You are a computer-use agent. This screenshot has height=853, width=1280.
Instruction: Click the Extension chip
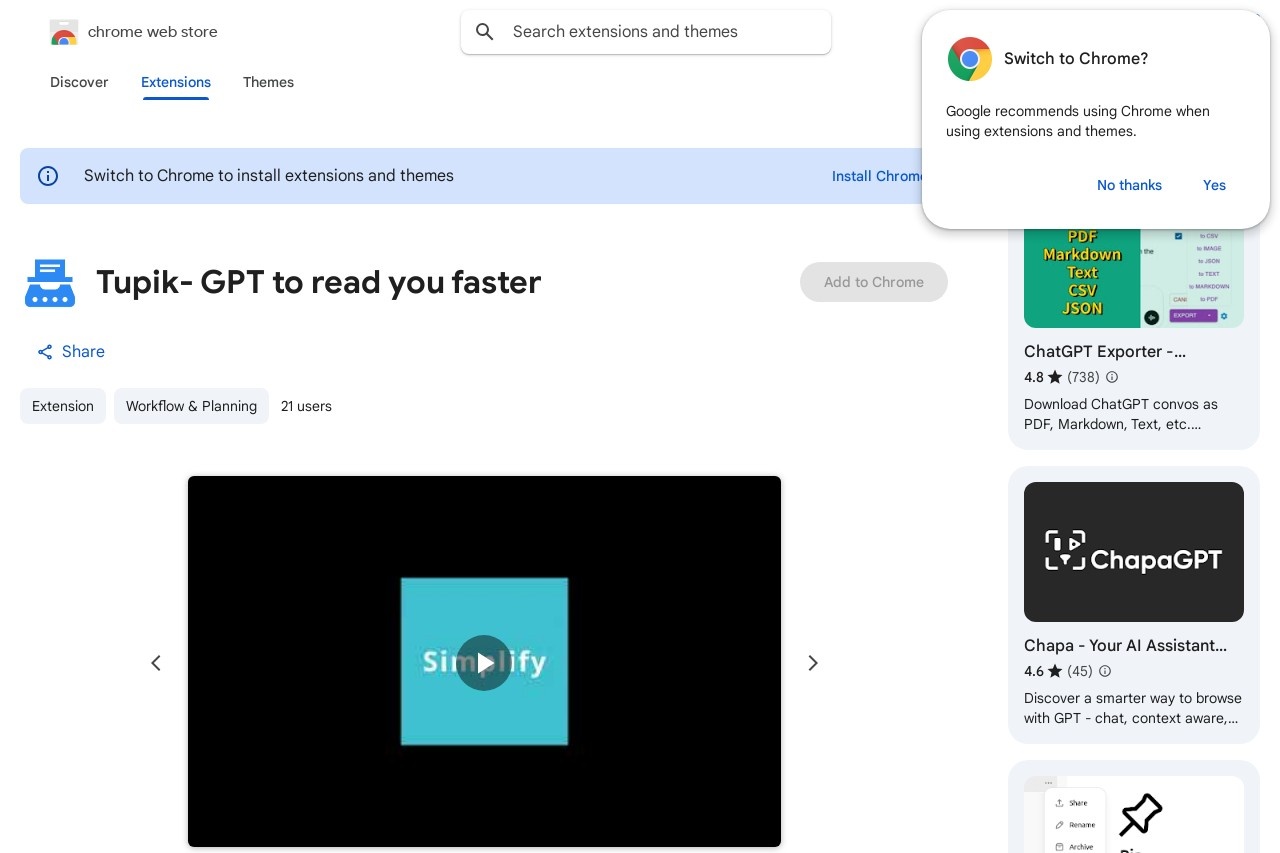(x=63, y=406)
